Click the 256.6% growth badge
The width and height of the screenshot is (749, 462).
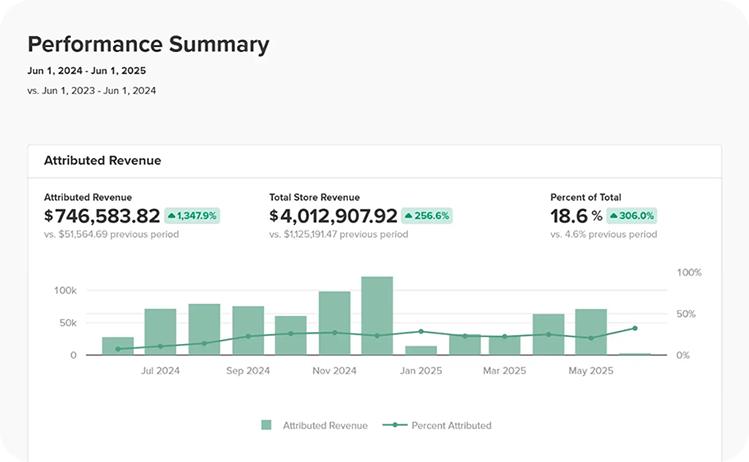(427, 216)
